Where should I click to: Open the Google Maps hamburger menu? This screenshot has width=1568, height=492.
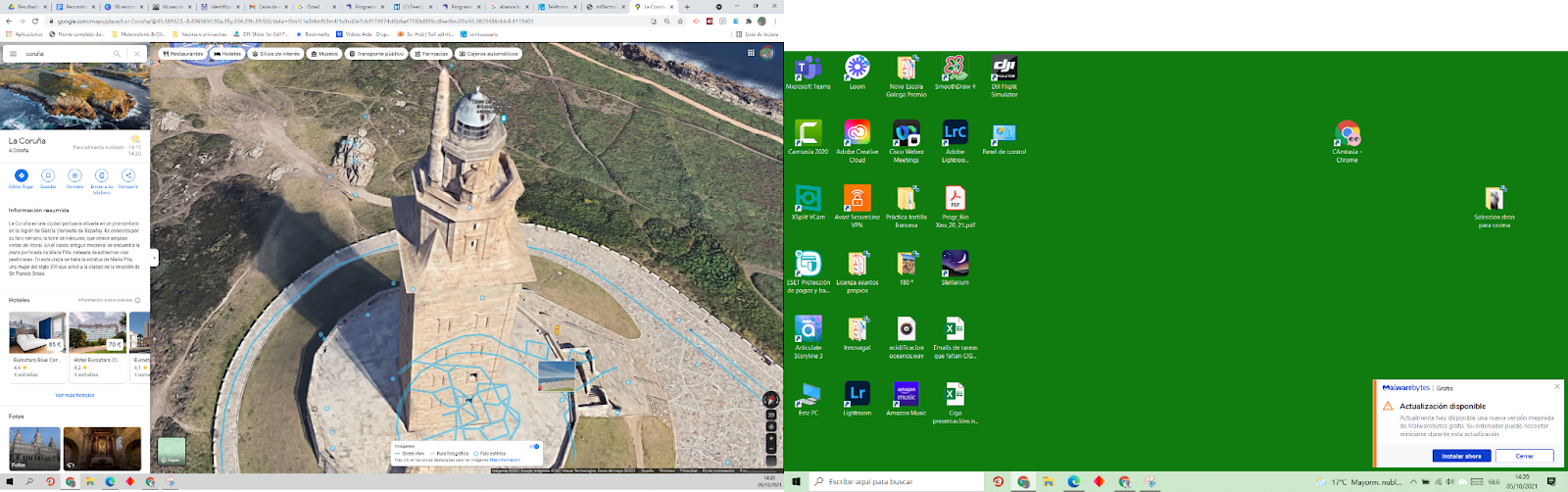coord(13,54)
